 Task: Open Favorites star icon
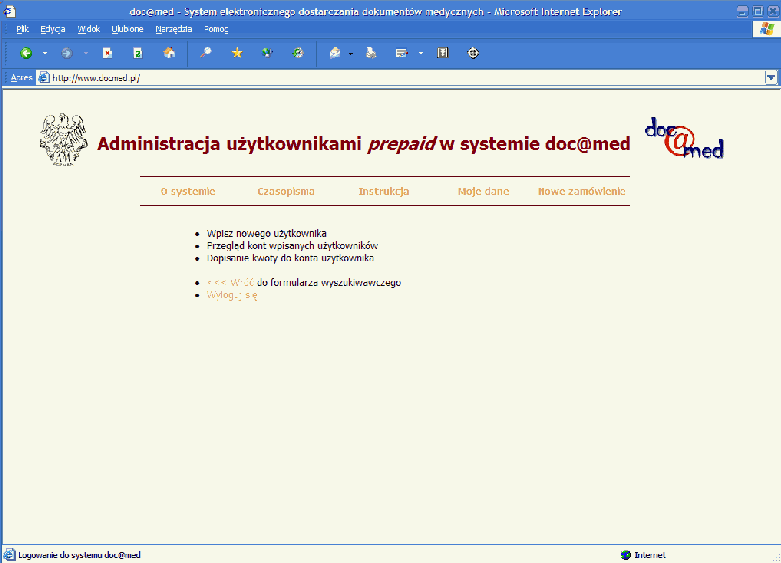[x=237, y=53]
